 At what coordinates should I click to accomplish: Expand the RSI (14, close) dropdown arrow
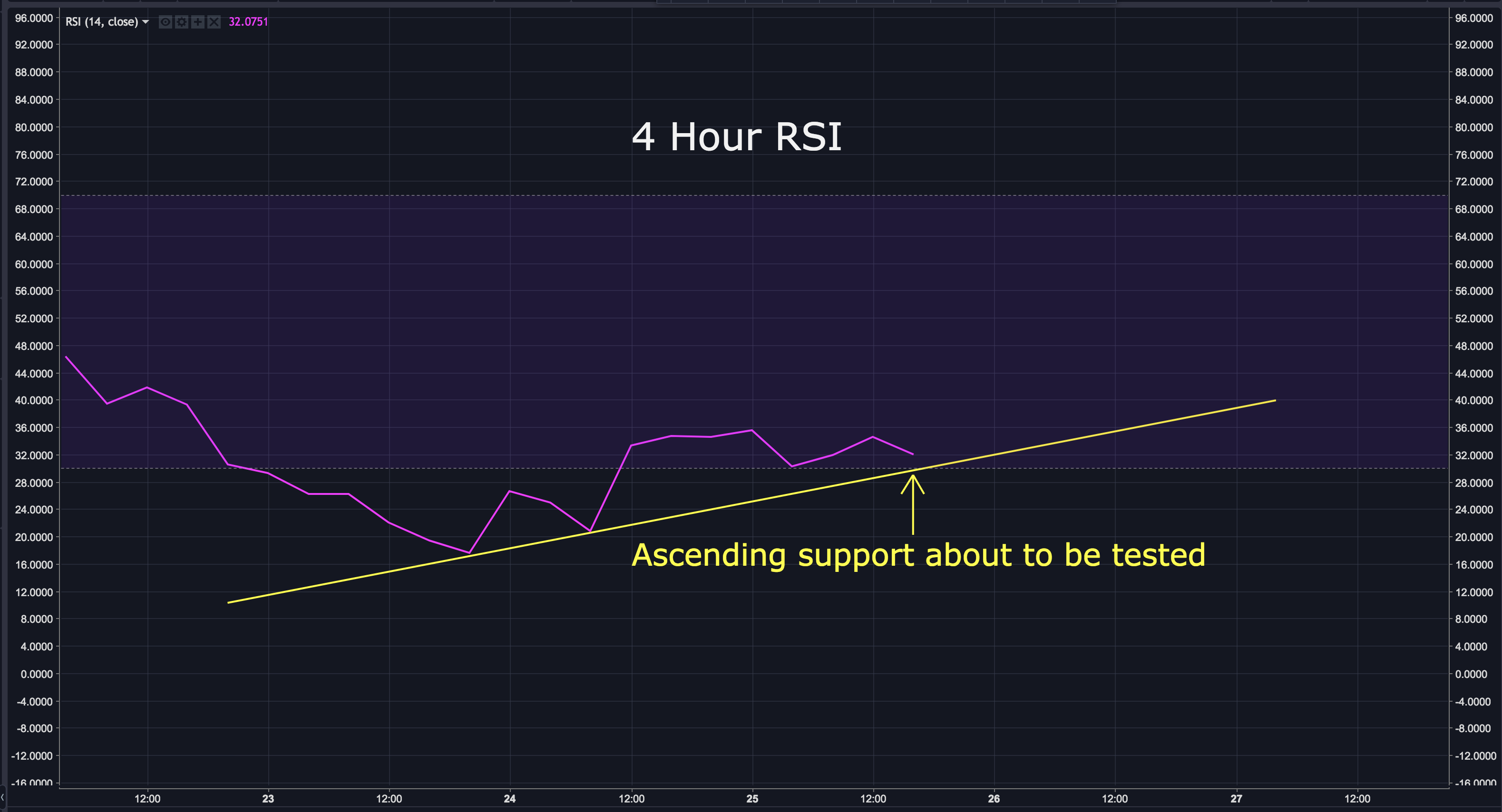(146, 22)
